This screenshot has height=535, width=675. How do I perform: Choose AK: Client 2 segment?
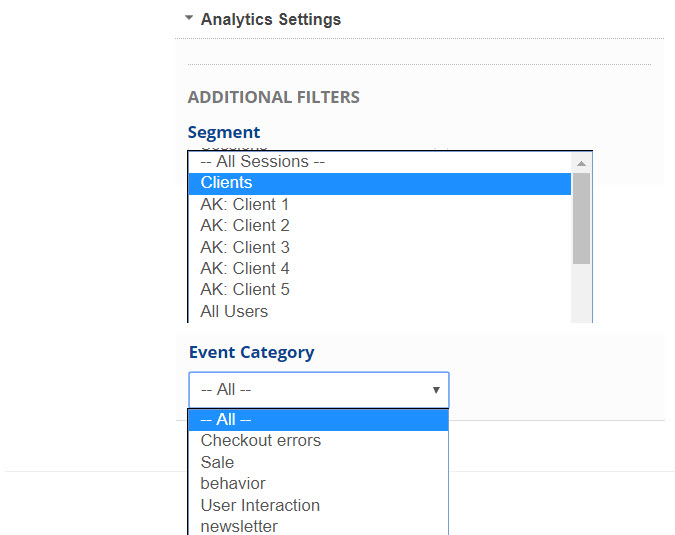(x=245, y=226)
